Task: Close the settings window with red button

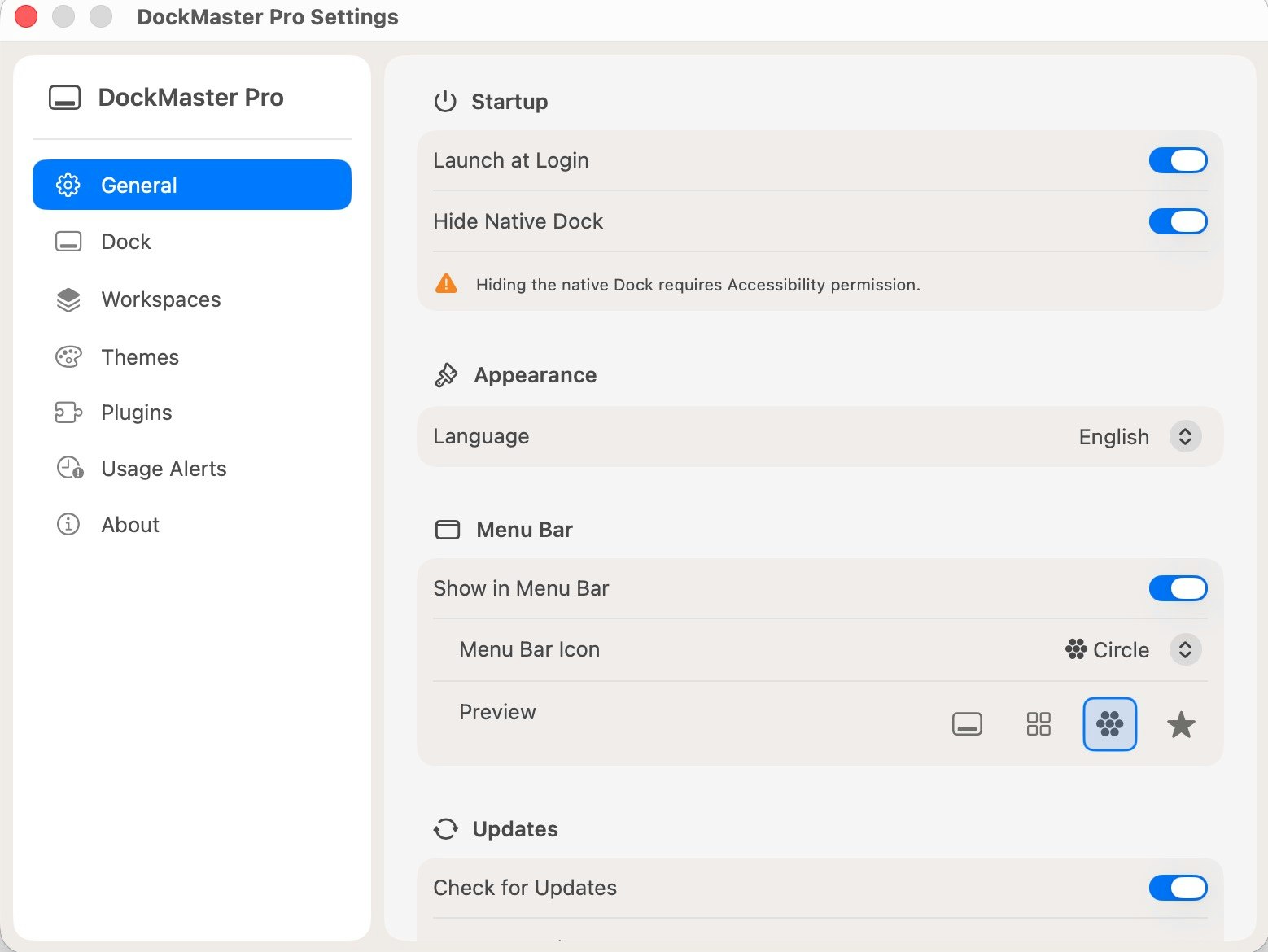Action: [26, 16]
